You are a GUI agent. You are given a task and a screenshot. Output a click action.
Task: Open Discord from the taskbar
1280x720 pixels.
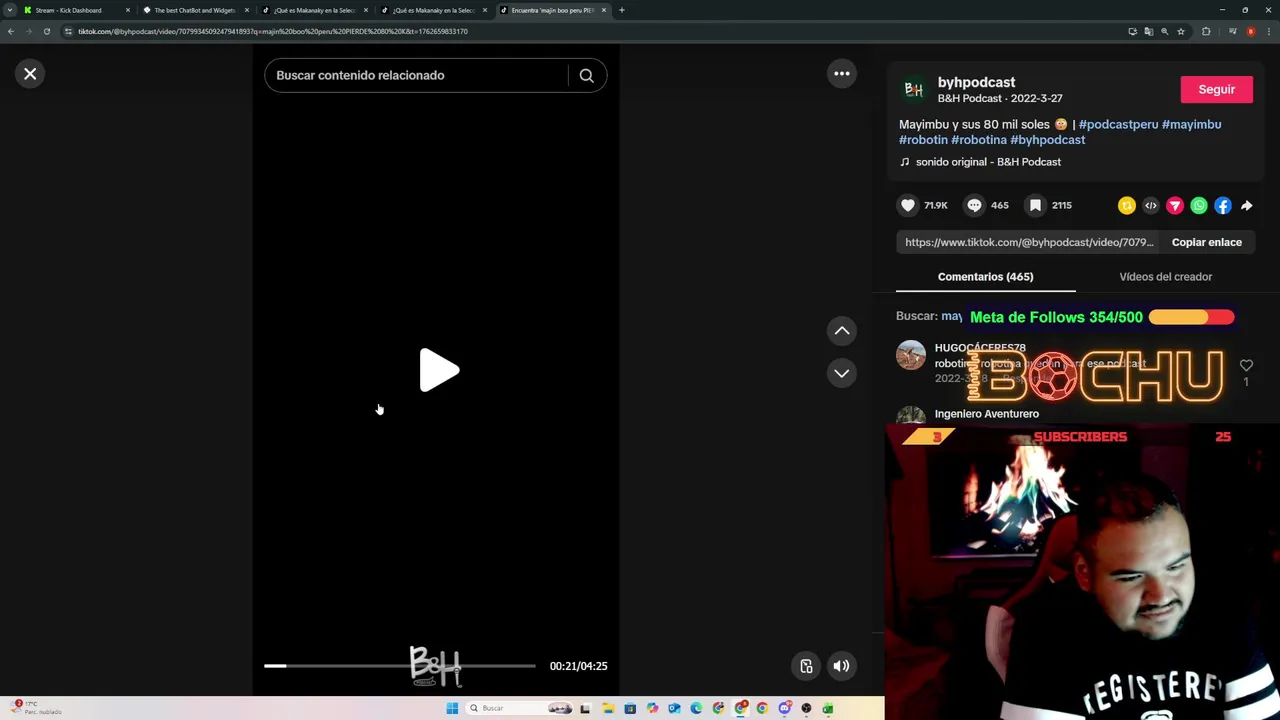[784, 708]
